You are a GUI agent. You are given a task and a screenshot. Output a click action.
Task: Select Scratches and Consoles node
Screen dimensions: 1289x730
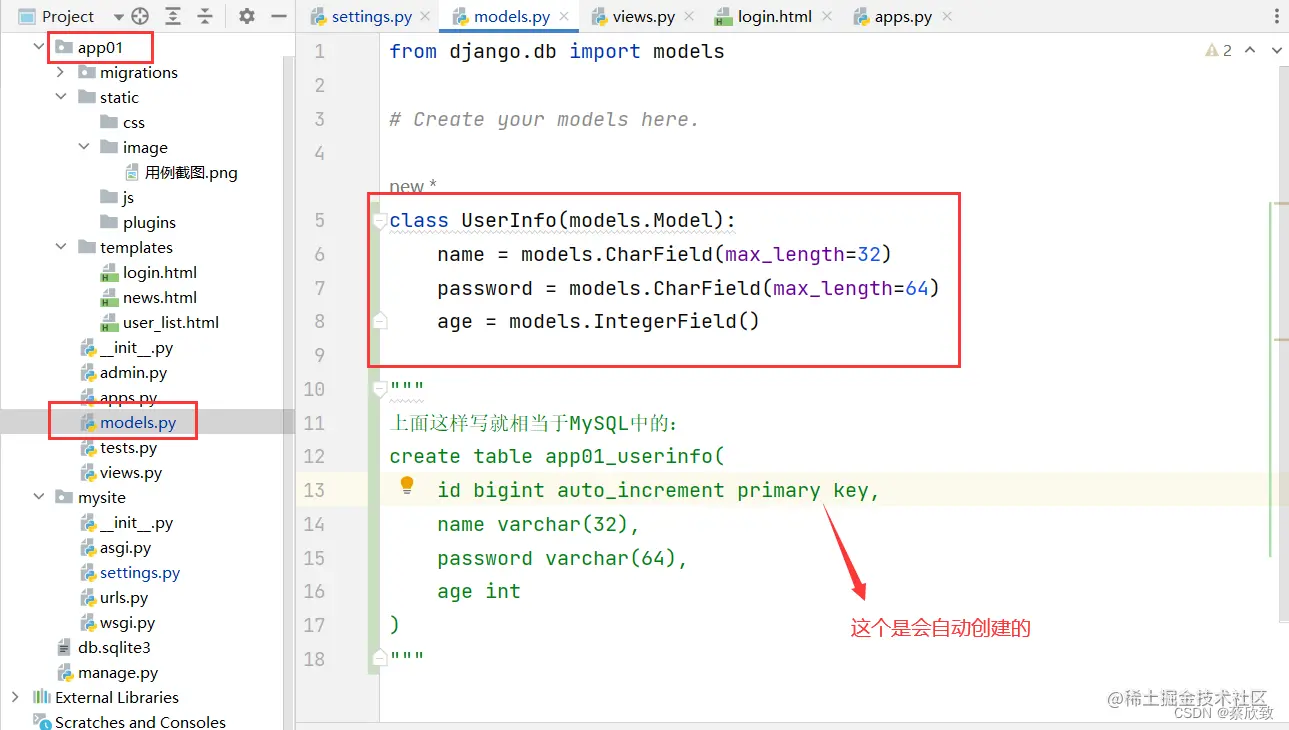coord(129,721)
